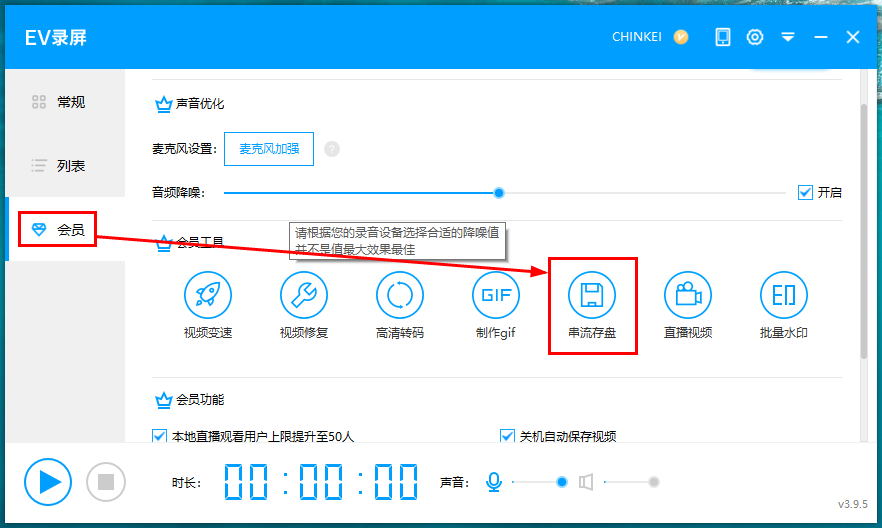Launch the 高清转码 transcoding tool

click(x=400, y=295)
